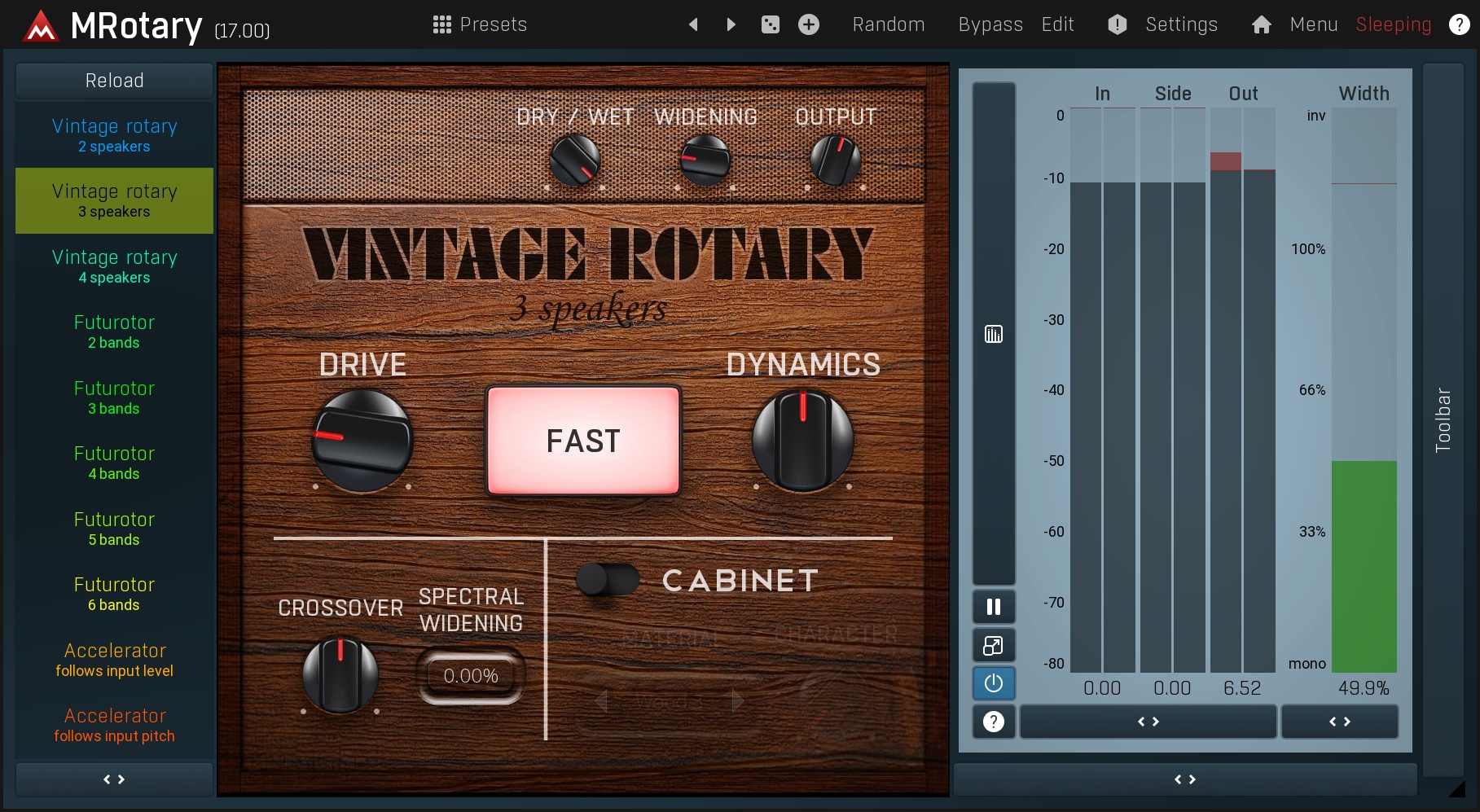Click the previous preset arrow icon
Screen dimensions: 1480x812
pos(693,24)
